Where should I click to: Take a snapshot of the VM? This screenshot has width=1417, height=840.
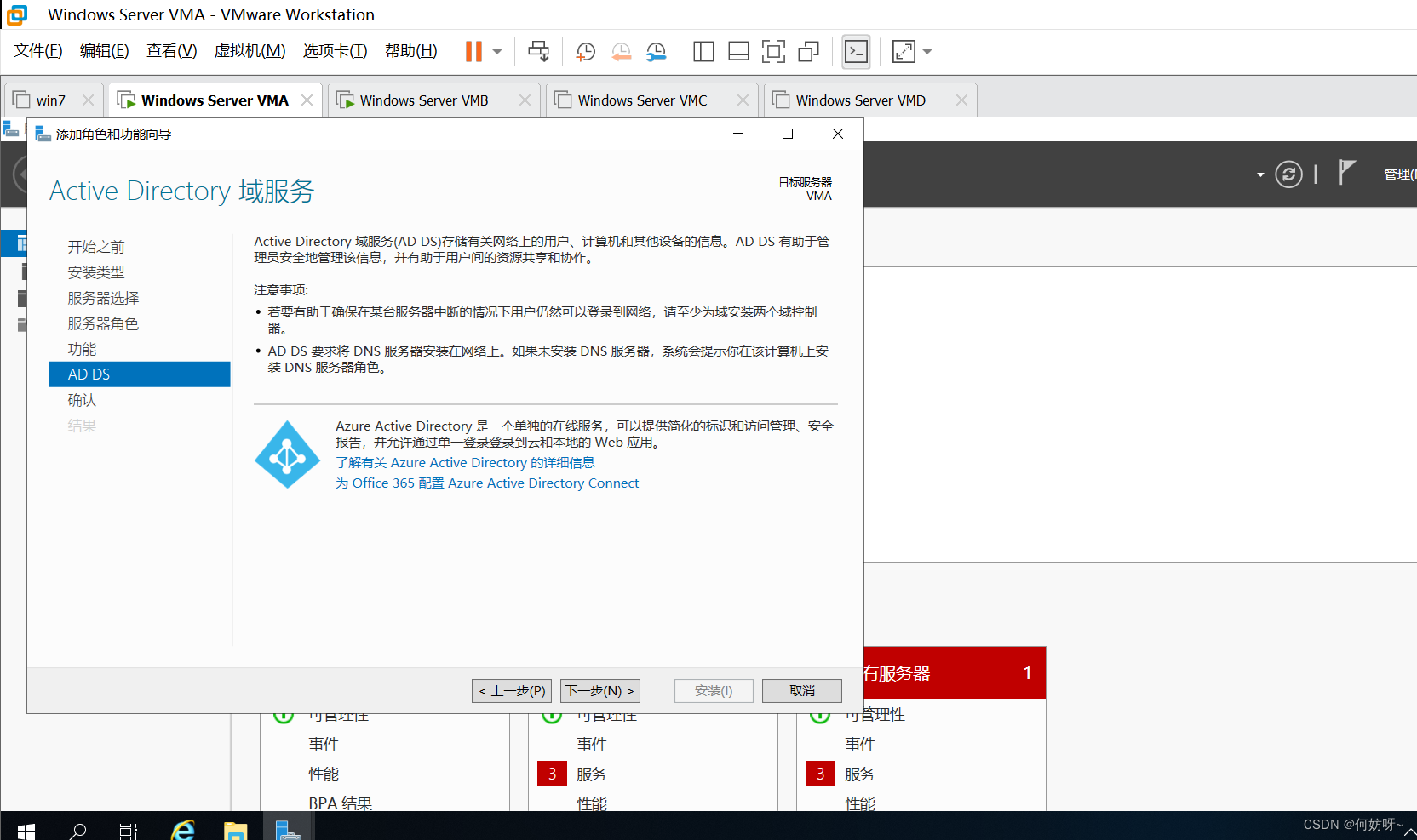[x=585, y=52]
